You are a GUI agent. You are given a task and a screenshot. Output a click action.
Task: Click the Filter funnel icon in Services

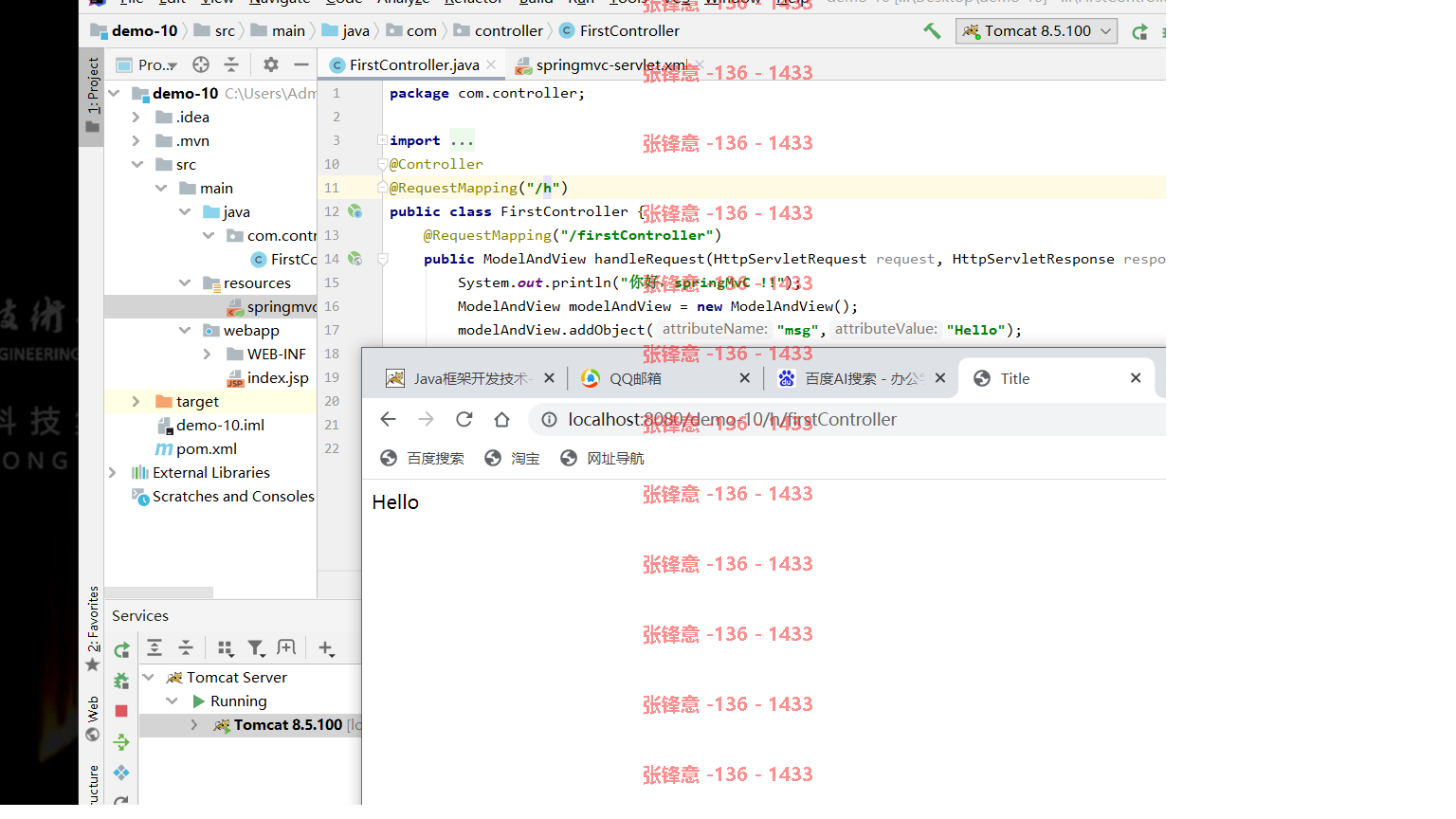(256, 648)
